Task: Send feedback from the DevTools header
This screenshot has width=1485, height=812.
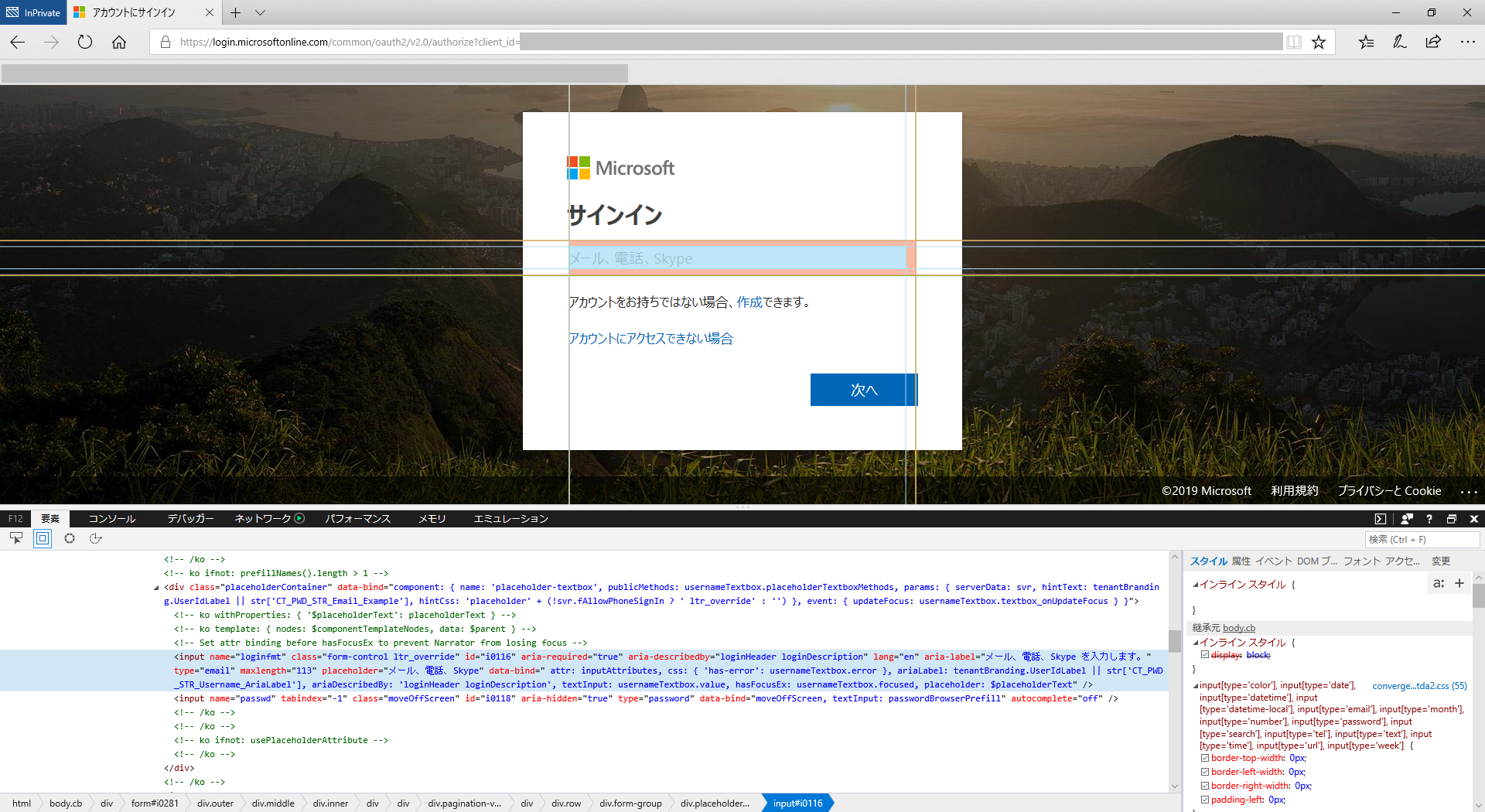Action: coord(1407,519)
